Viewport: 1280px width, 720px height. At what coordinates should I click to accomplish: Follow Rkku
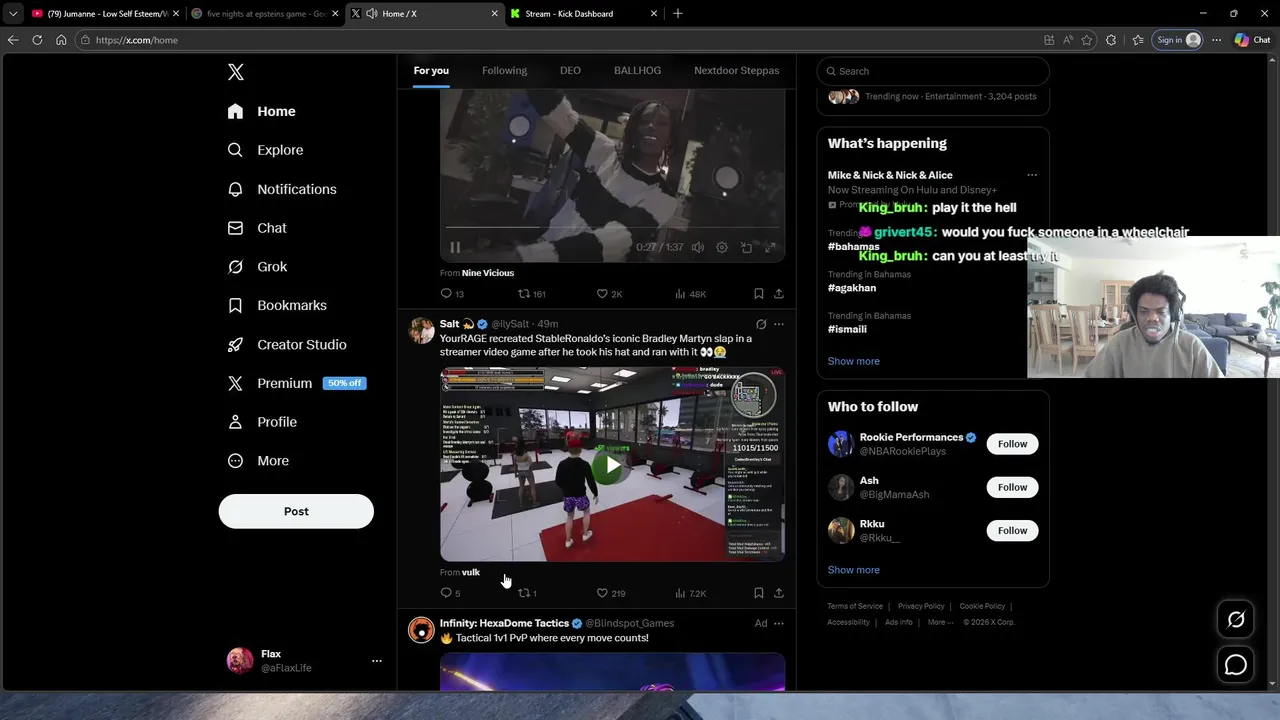(x=1012, y=531)
